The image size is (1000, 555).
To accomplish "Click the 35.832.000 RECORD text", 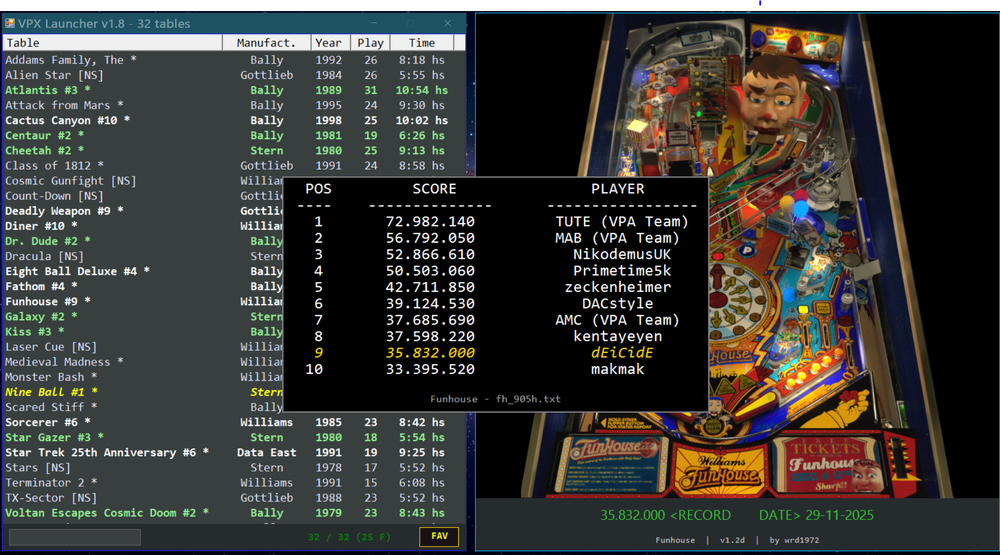I will [665, 515].
